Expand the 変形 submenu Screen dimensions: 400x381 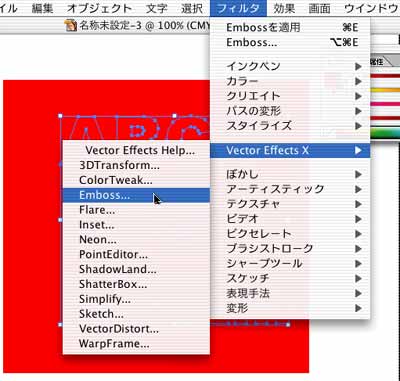coord(290,308)
